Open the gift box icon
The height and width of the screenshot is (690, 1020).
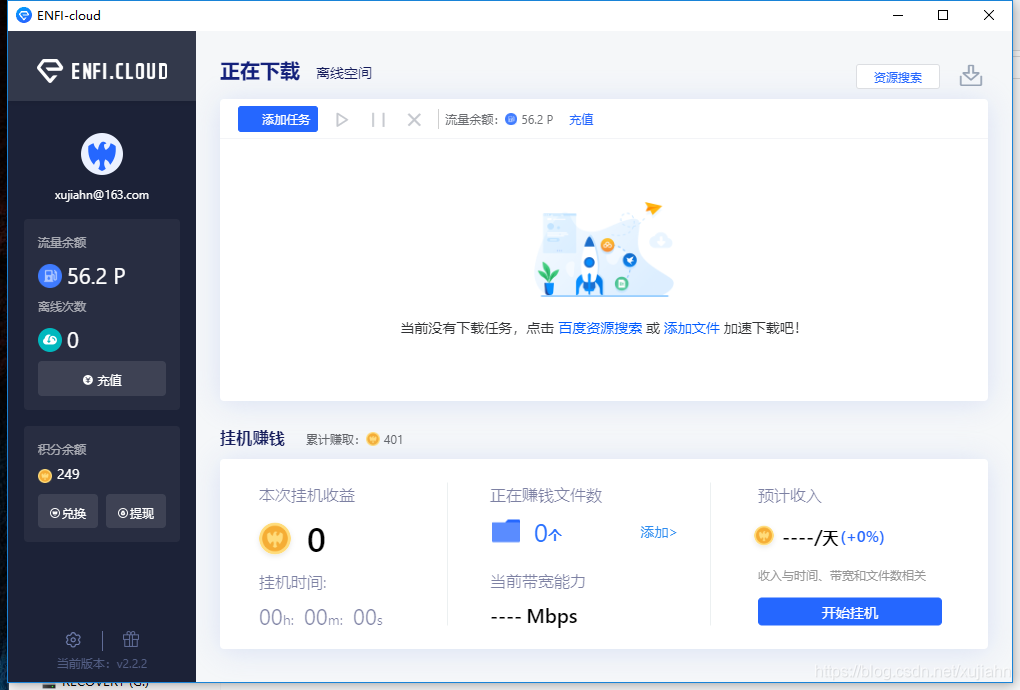[131, 639]
